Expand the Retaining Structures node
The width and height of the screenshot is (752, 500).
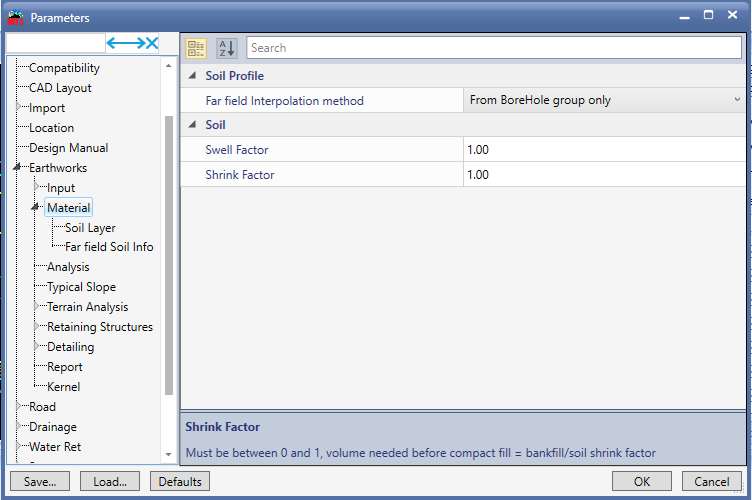tap(36, 326)
